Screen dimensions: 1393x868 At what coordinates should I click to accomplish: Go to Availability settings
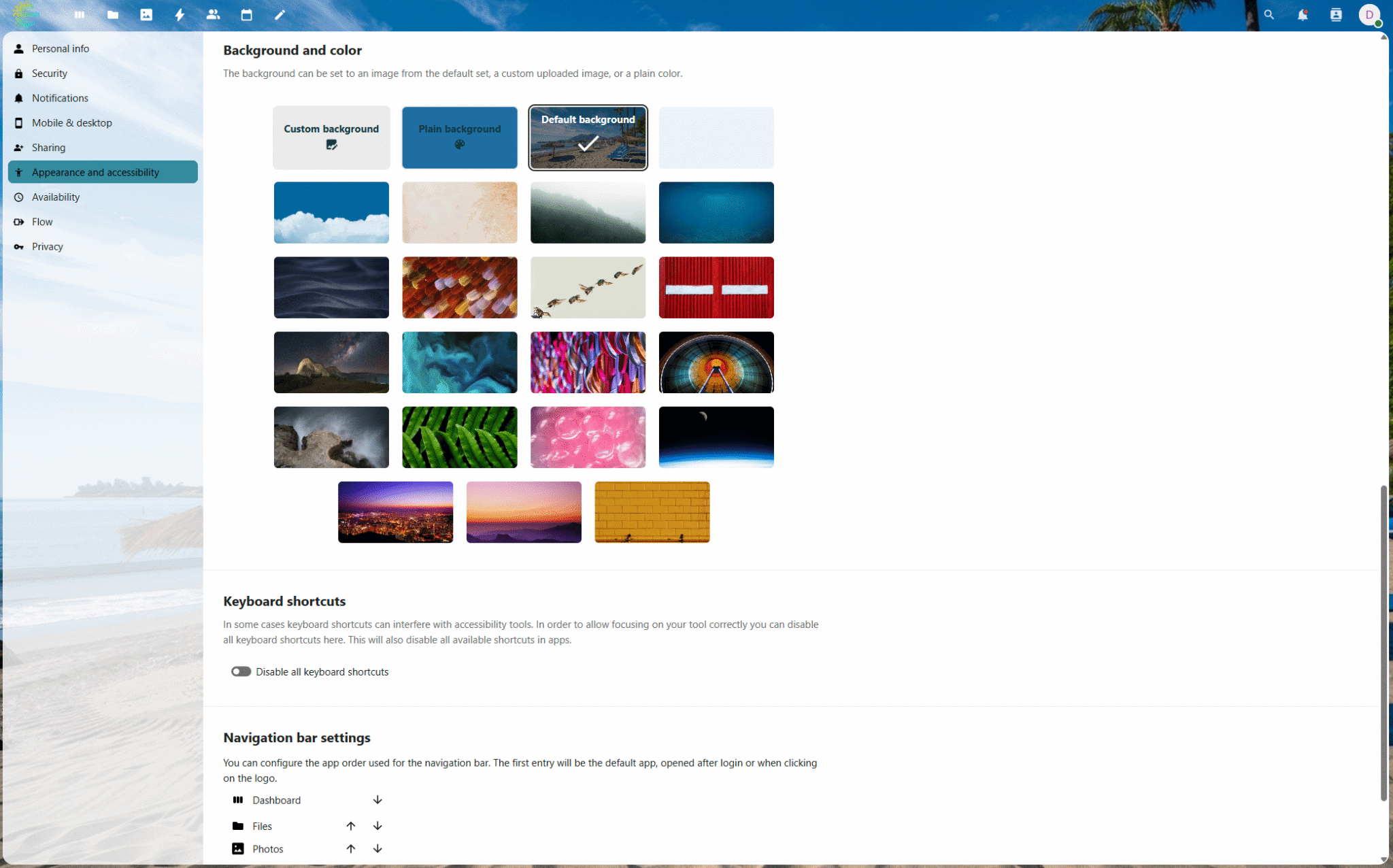pos(103,197)
